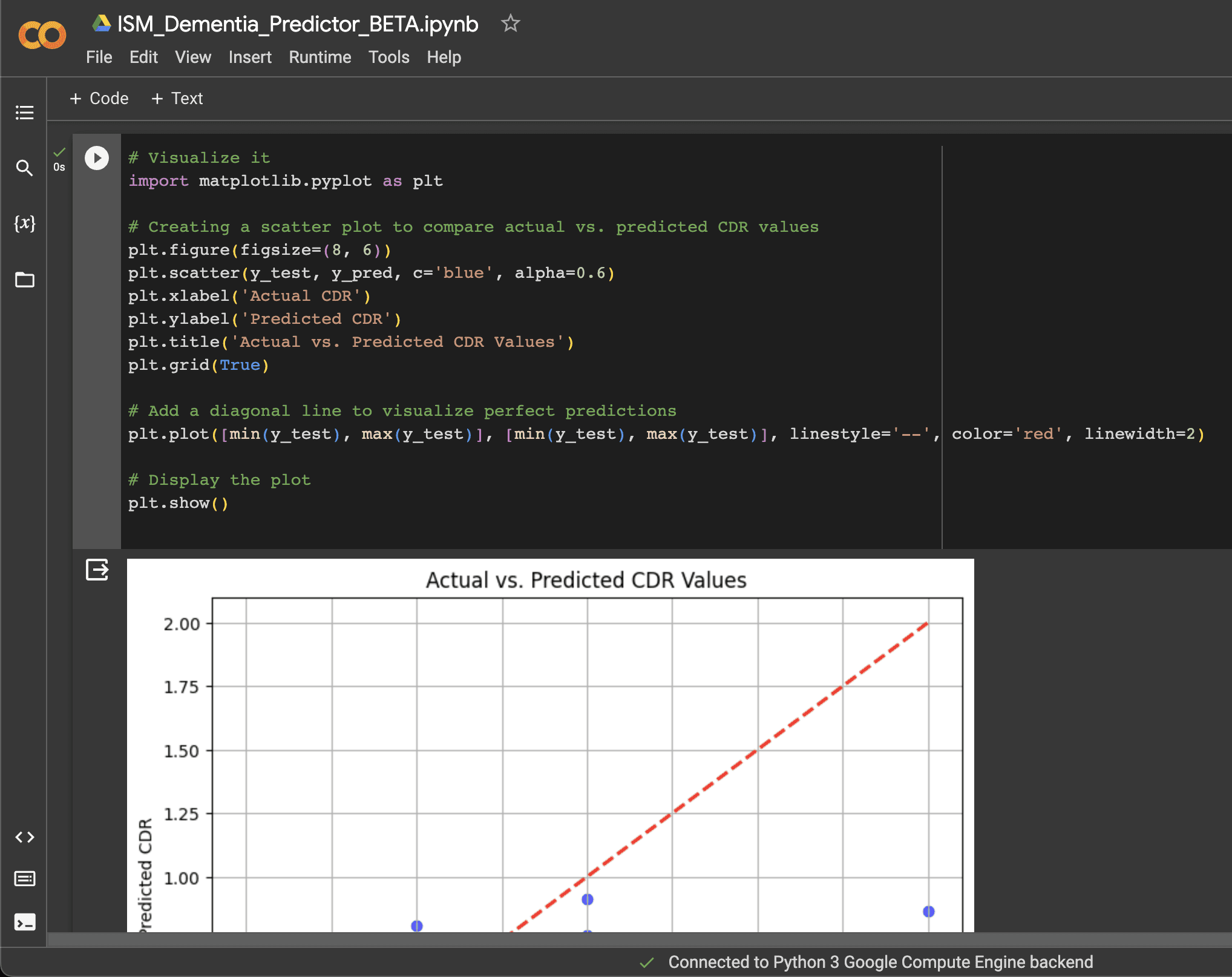The image size is (1232, 977).
Task: Open the File menu
Action: 99,57
